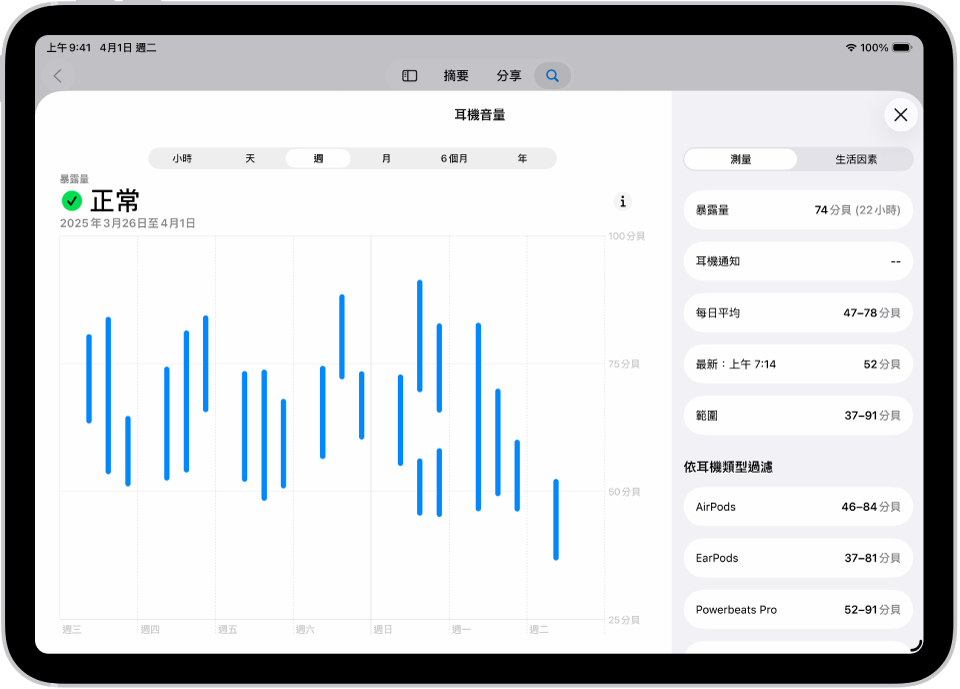Expand the 範圍 measurement row

click(x=797, y=415)
